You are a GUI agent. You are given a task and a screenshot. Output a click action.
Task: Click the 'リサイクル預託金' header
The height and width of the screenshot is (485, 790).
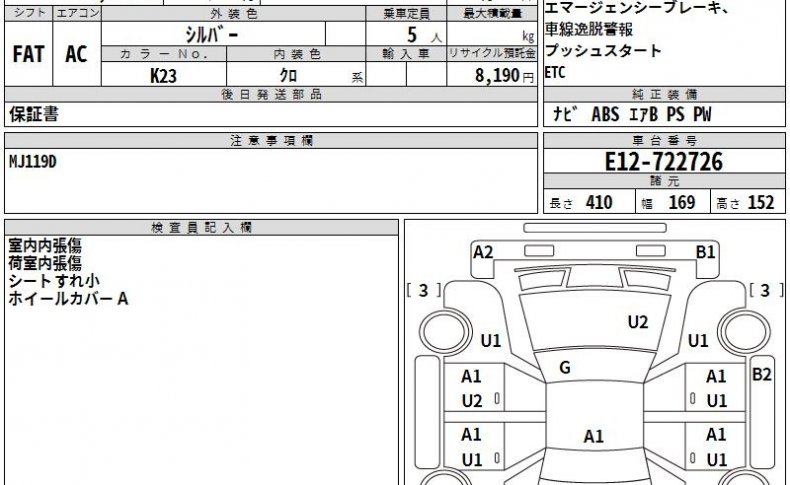492,53
